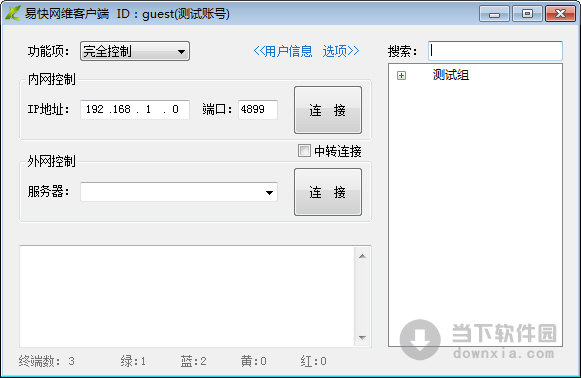Click the log area scroll down arrow
This screenshot has width=581, height=378.
pos(362,338)
